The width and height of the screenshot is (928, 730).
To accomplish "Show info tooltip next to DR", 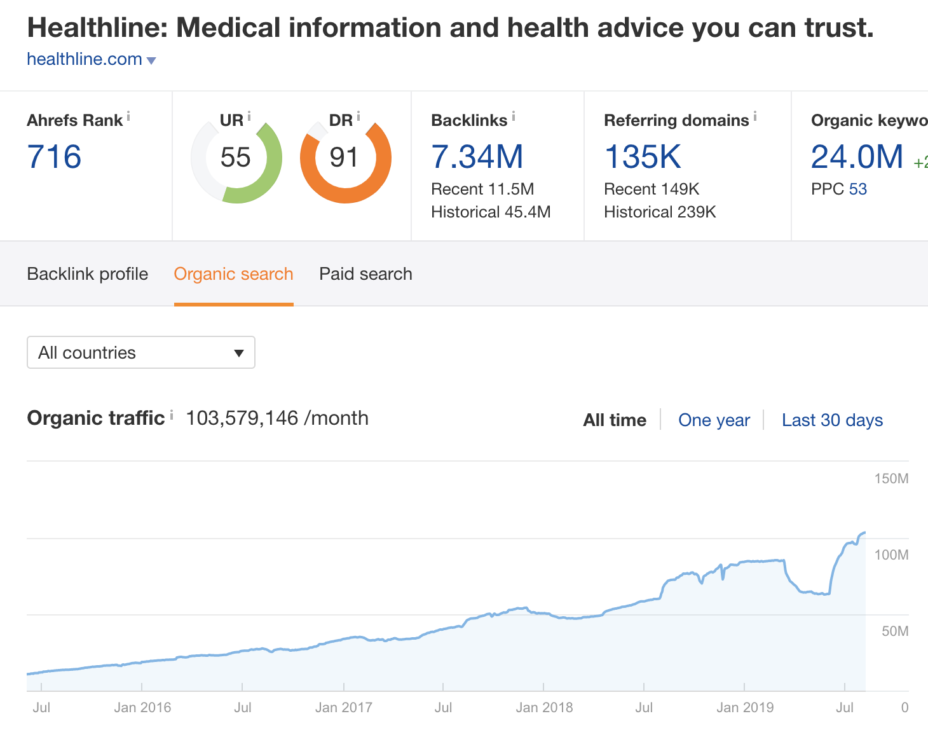I will [x=358, y=116].
